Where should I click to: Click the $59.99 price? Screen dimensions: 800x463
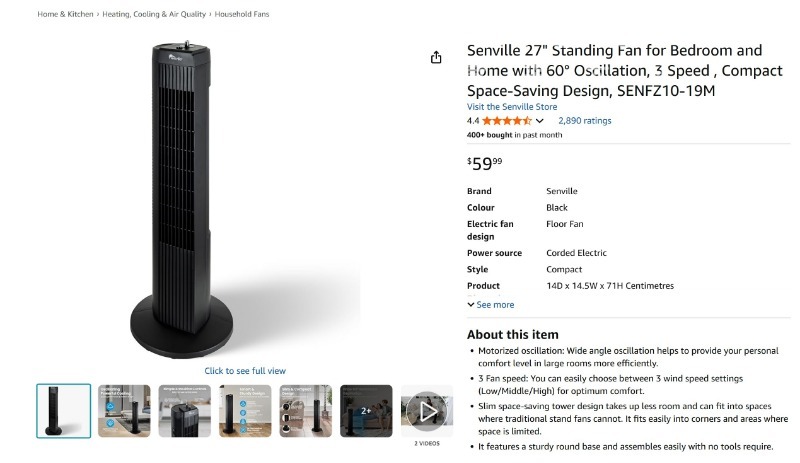(485, 163)
